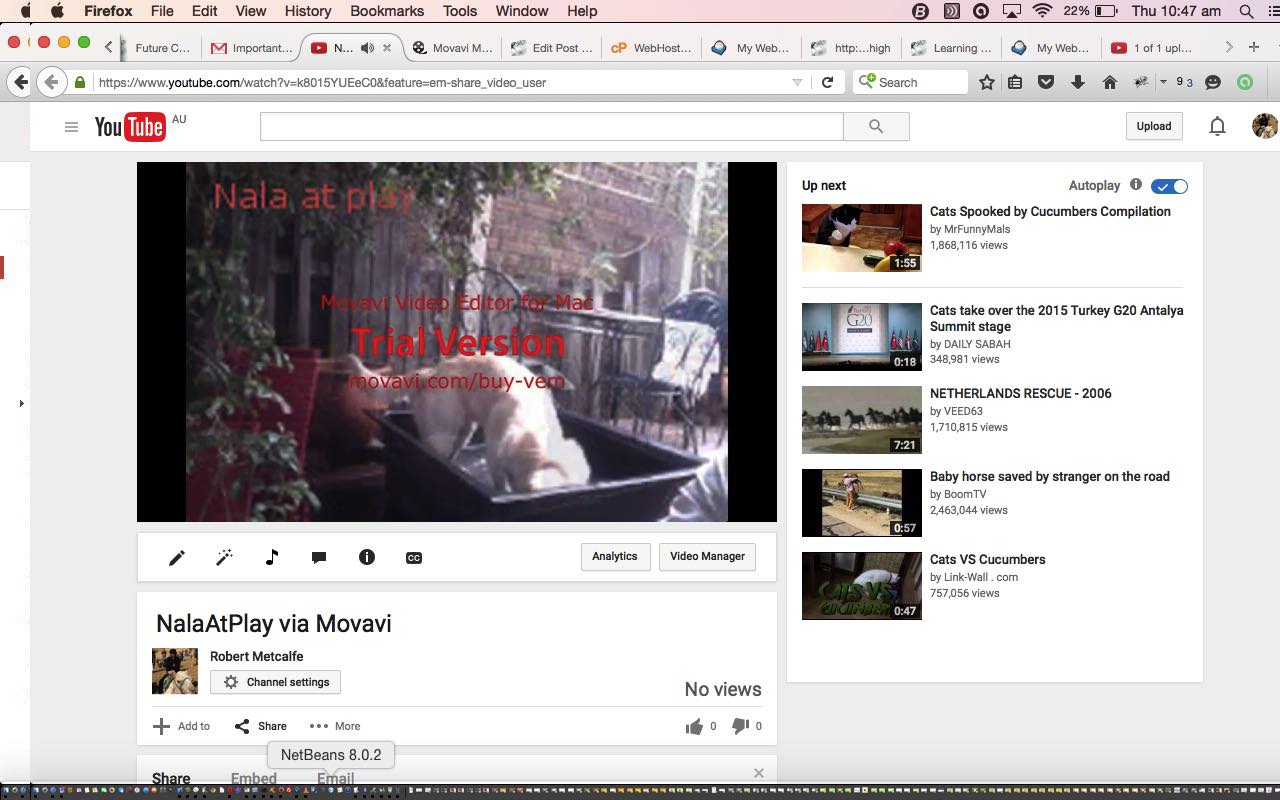The width and height of the screenshot is (1280, 800).
Task: Open the magic wand enhancements tool
Action: pyautogui.click(x=224, y=558)
